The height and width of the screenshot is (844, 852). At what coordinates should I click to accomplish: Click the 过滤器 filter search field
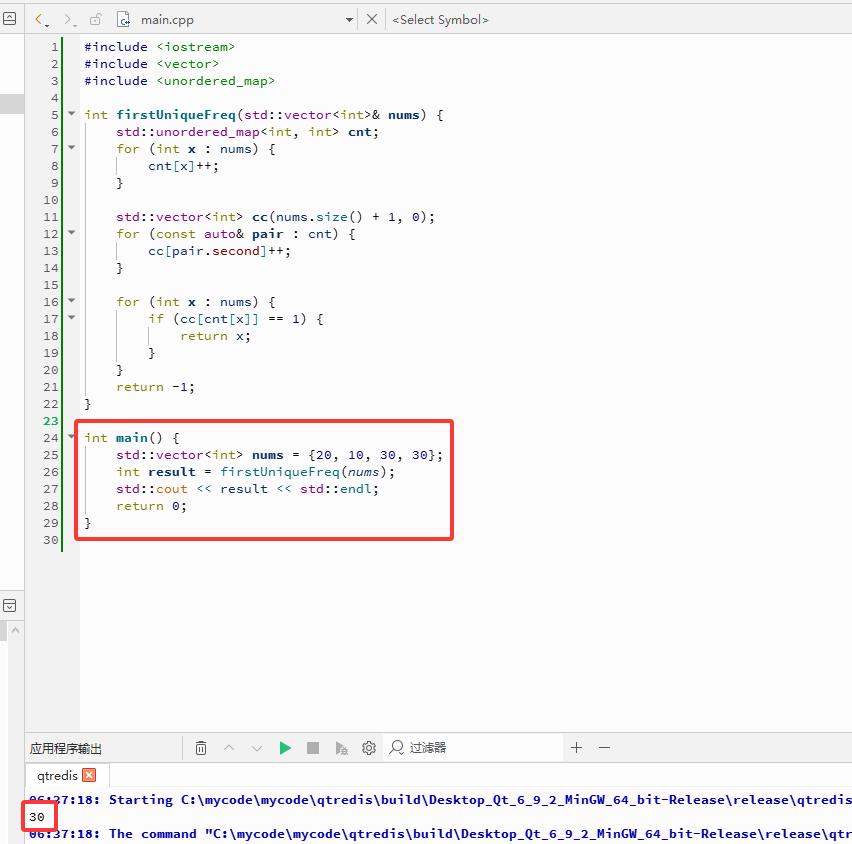473,748
